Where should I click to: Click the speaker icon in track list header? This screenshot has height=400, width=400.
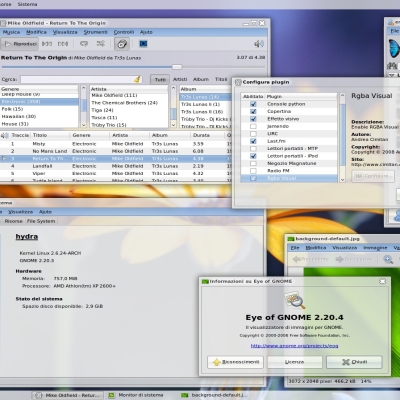[x=4, y=135]
